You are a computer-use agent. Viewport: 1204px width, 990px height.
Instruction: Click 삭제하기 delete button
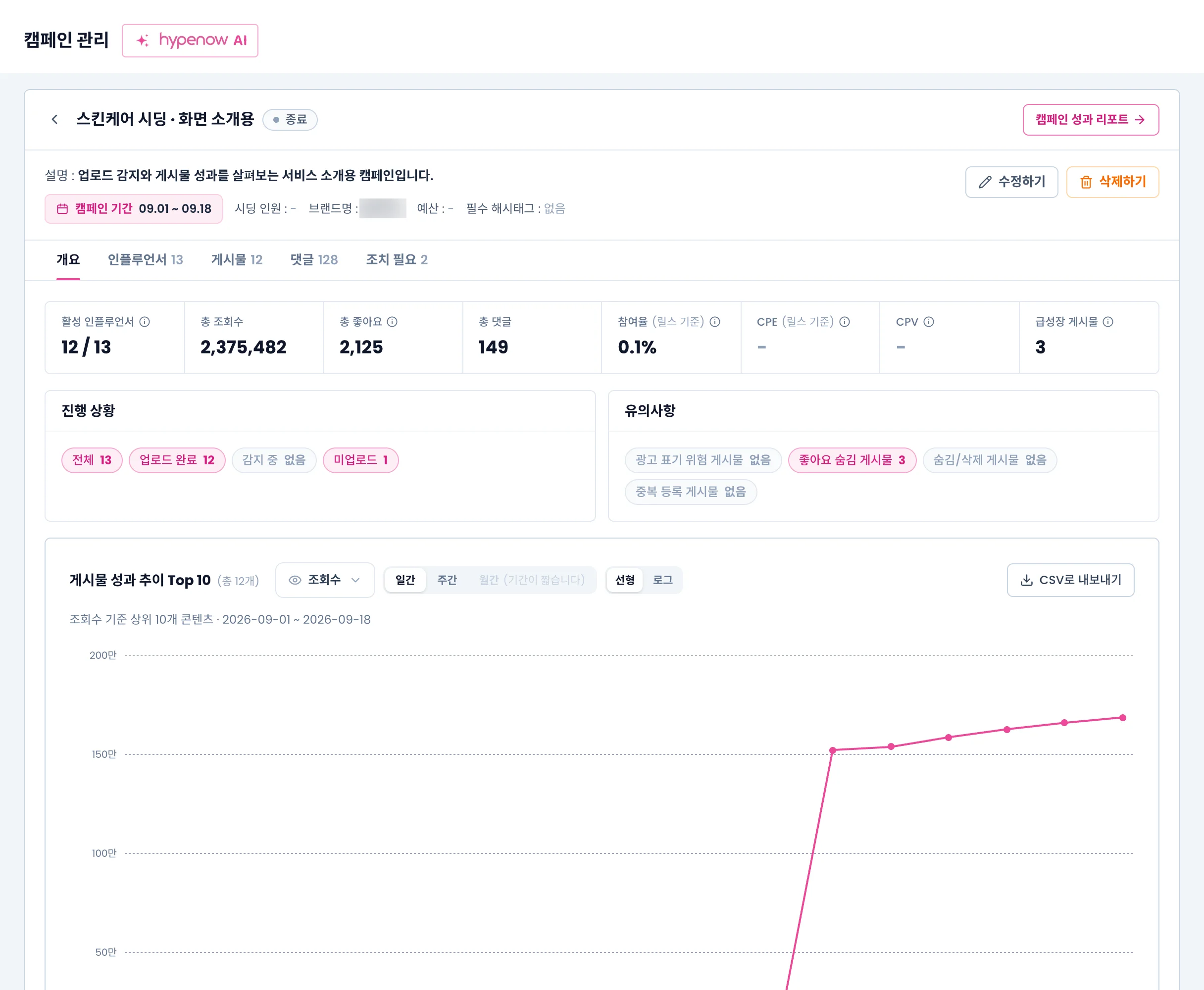tap(1112, 182)
